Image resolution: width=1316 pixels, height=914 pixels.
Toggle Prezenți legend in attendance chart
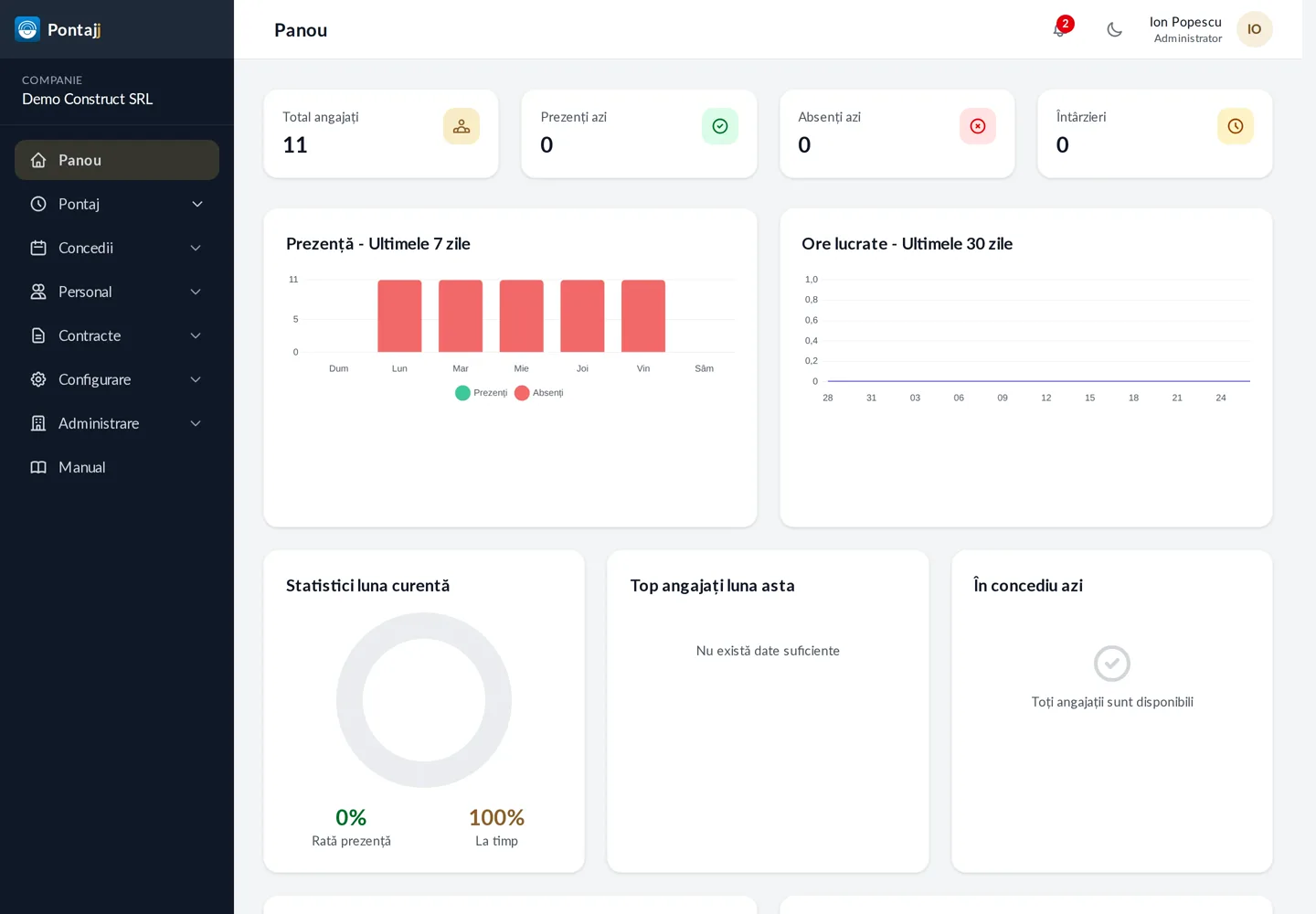coord(482,393)
